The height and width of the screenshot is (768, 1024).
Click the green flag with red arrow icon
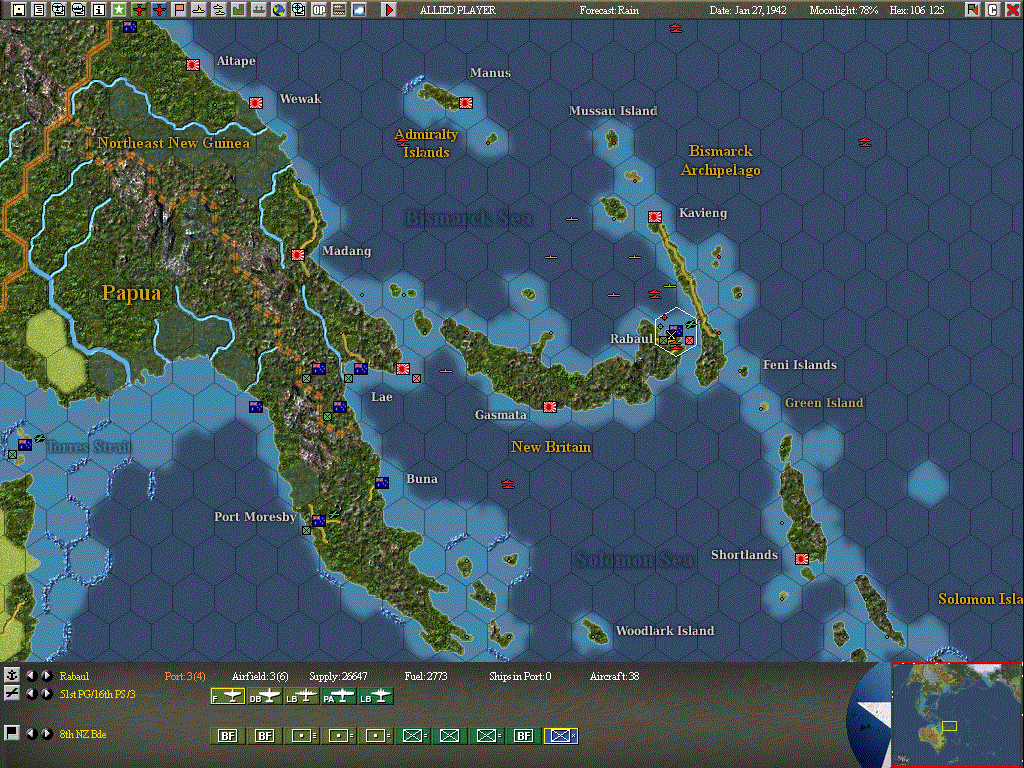pyautogui.click(x=973, y=10)
